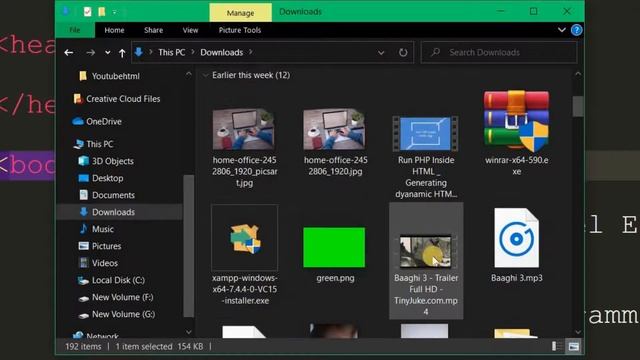This screenshot has height=360, width=640.
Task: Open the New Volume (F:) drive icon
Action: click(83, 298)
